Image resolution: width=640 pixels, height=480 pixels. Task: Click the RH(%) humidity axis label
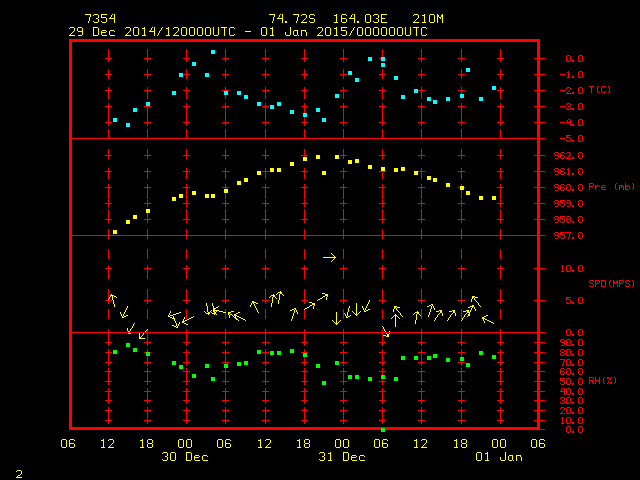[x=599, y=381]
